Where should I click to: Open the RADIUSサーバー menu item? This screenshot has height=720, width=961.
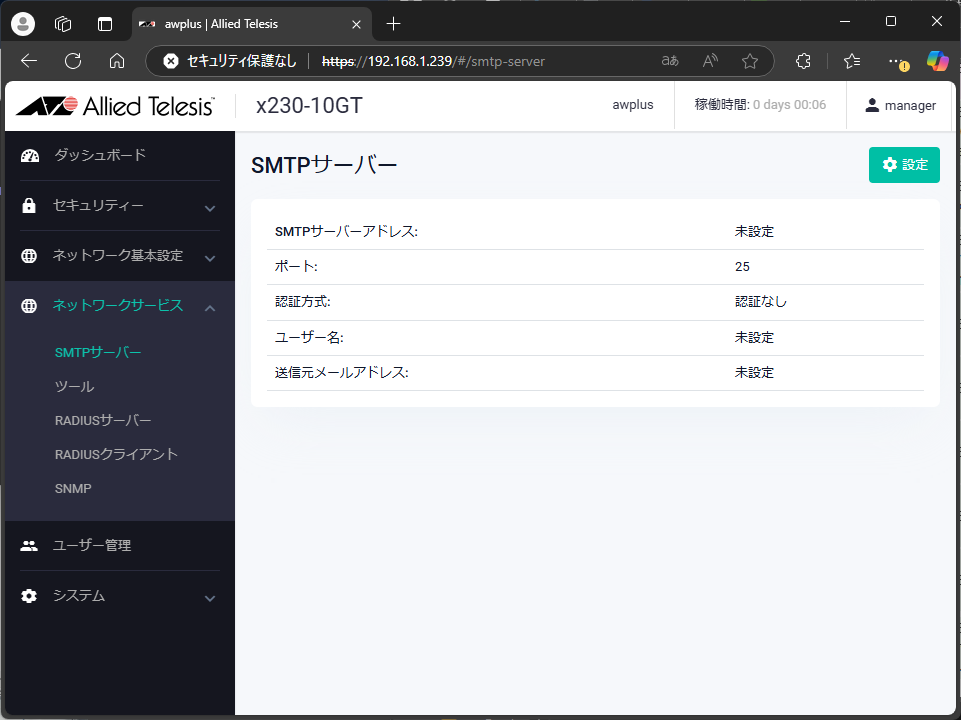pos(103,420)
